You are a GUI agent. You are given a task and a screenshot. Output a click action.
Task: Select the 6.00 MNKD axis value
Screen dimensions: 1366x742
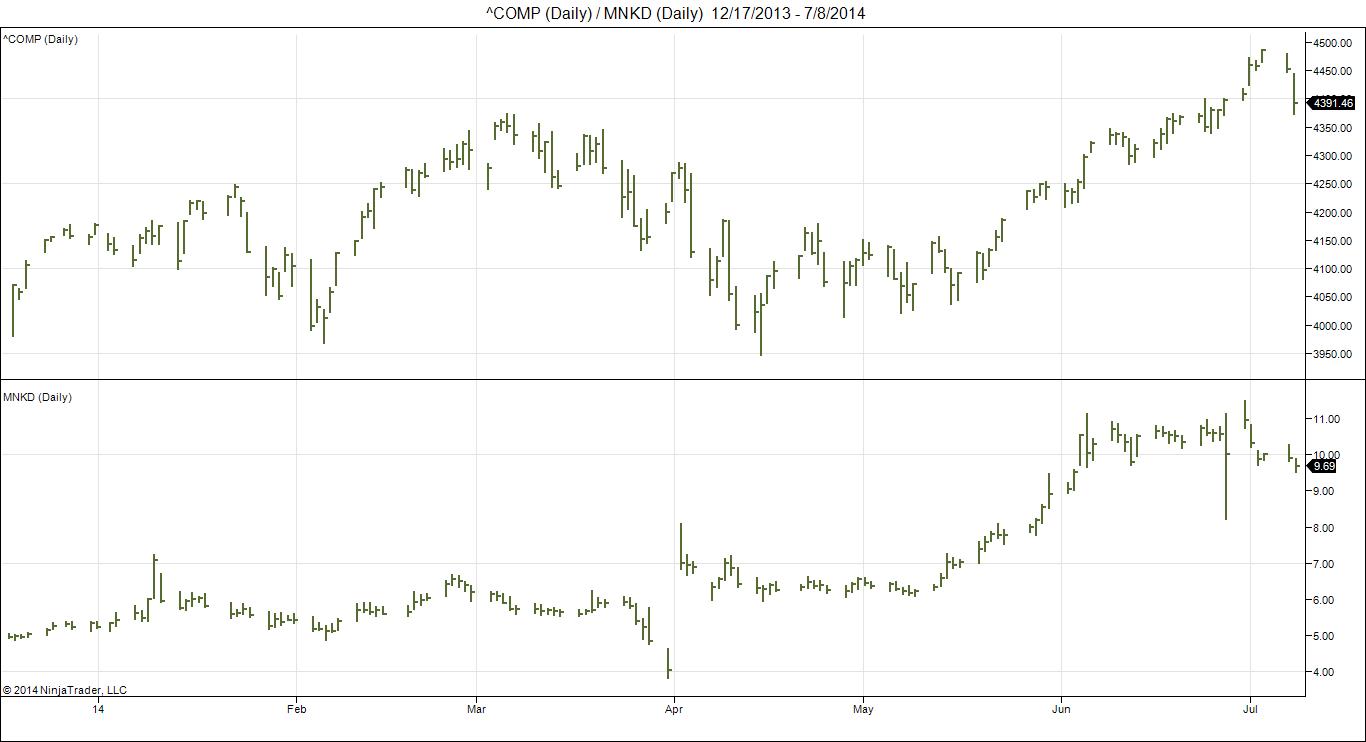(1326, 600)
